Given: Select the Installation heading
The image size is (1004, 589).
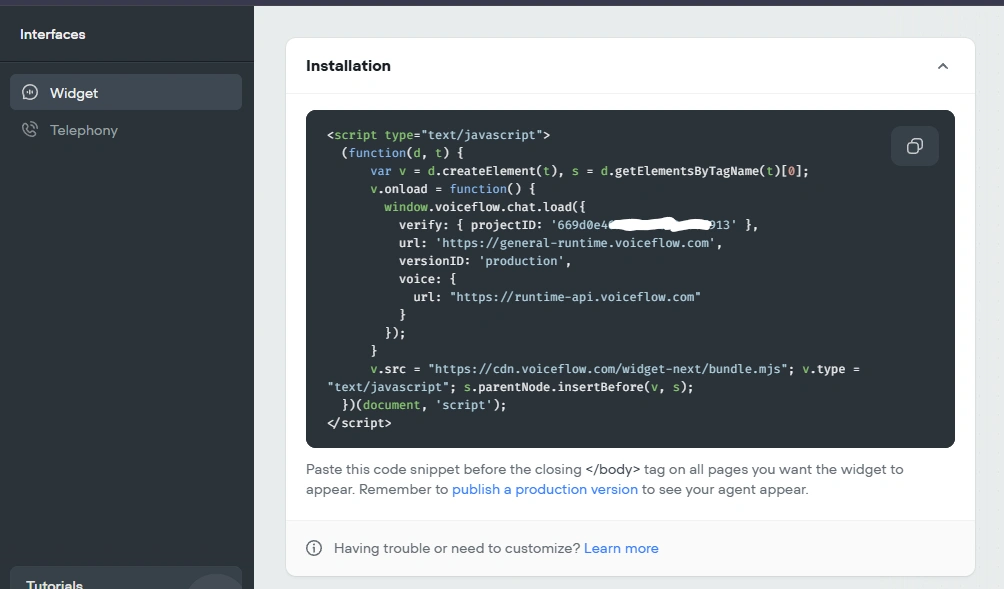Looking at the screenshot, I should [x=348, y=65].
